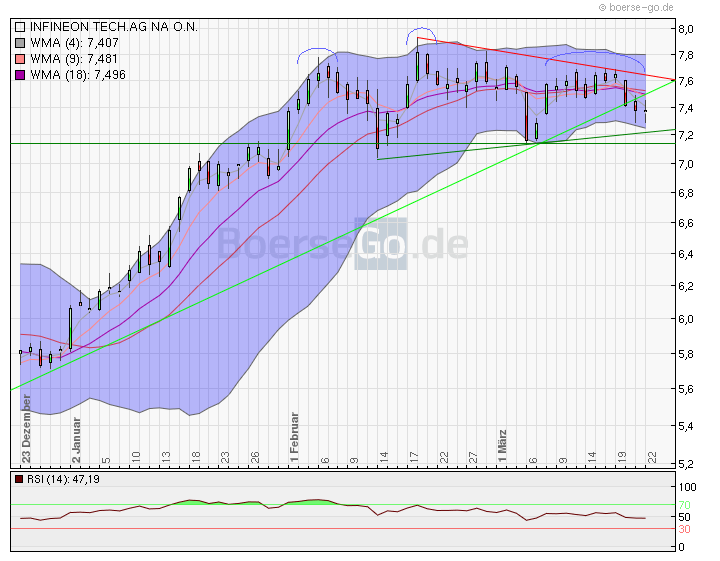Select the 'WMA (18): 7,496' legend text
The height and width of the screenshot is (561, 720).
point(78,75)
